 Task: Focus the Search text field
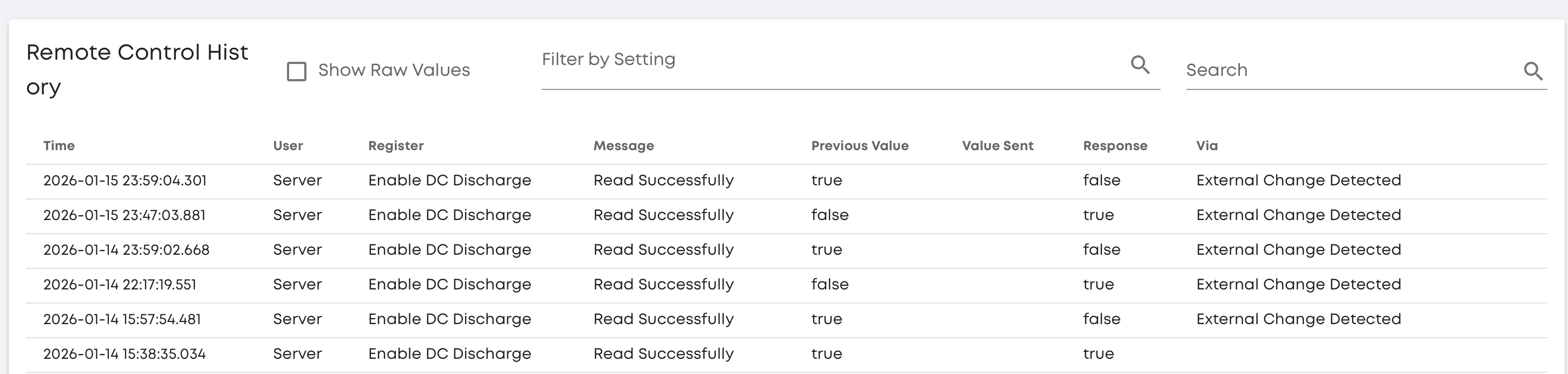(1353, 70)
